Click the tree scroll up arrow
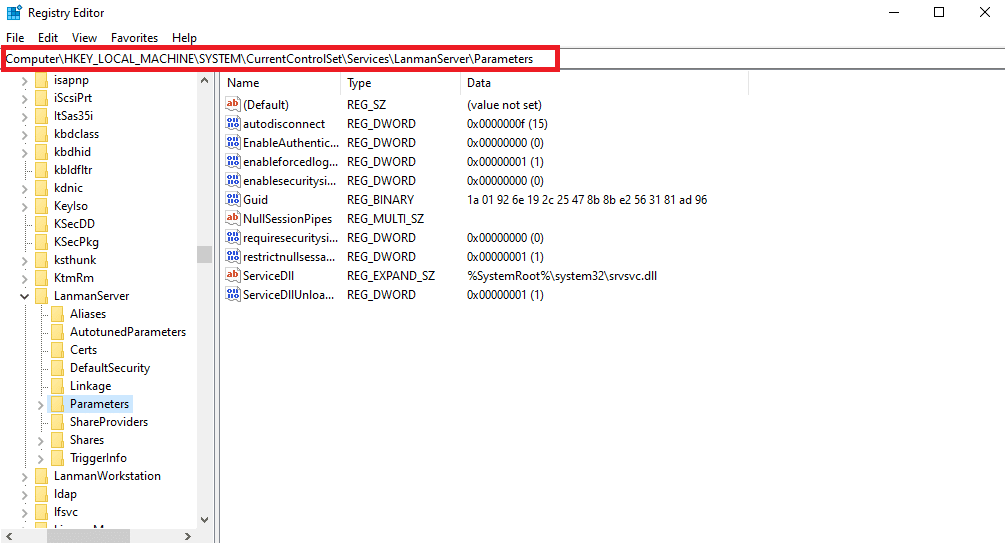 tap(204, 80)
